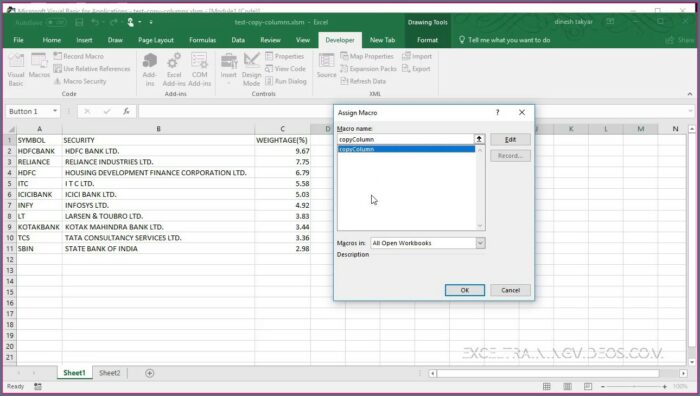Click the Assign Macro help button
700x396 pixels.
(497, 113)
